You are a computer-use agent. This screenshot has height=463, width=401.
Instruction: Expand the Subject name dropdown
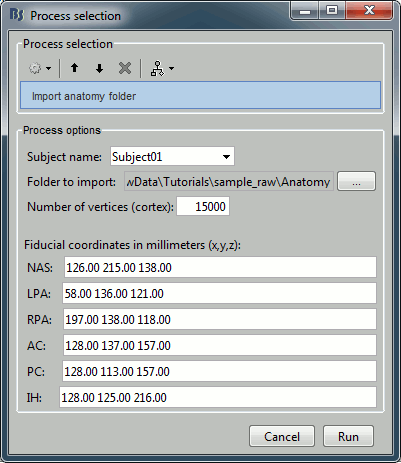[226, 156]
